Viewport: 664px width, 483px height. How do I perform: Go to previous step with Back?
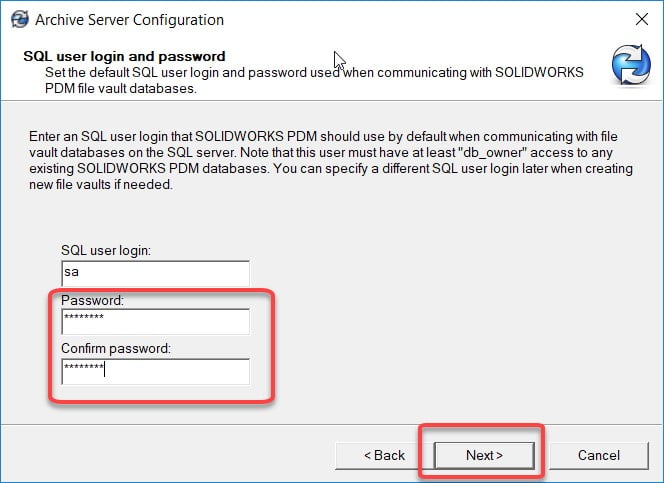[x=384, y=455]
